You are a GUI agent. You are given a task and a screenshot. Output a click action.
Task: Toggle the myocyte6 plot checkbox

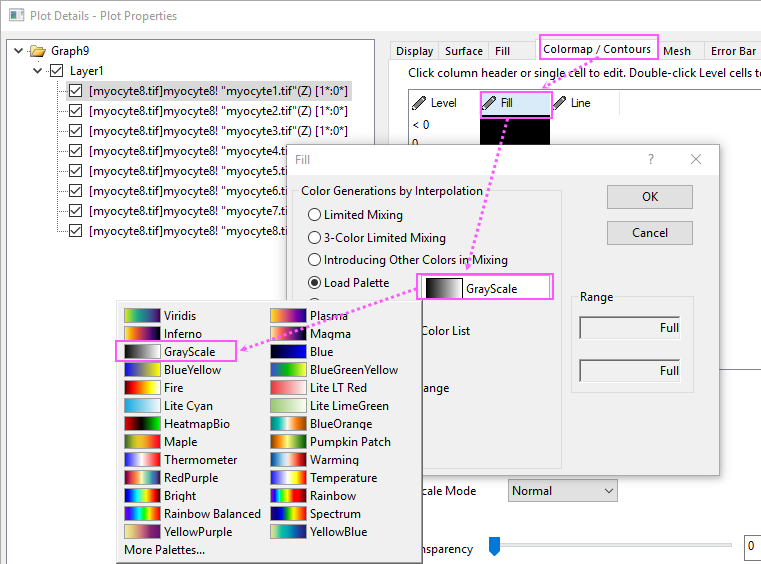[75, 190]
